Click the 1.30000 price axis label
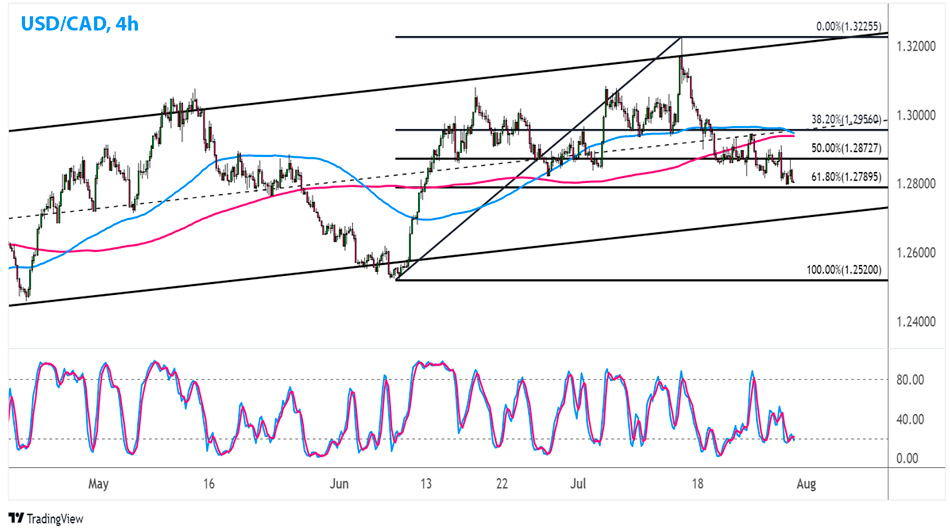Screen dimensions: 950x532 pyautogui.click(x=916, y=115)
